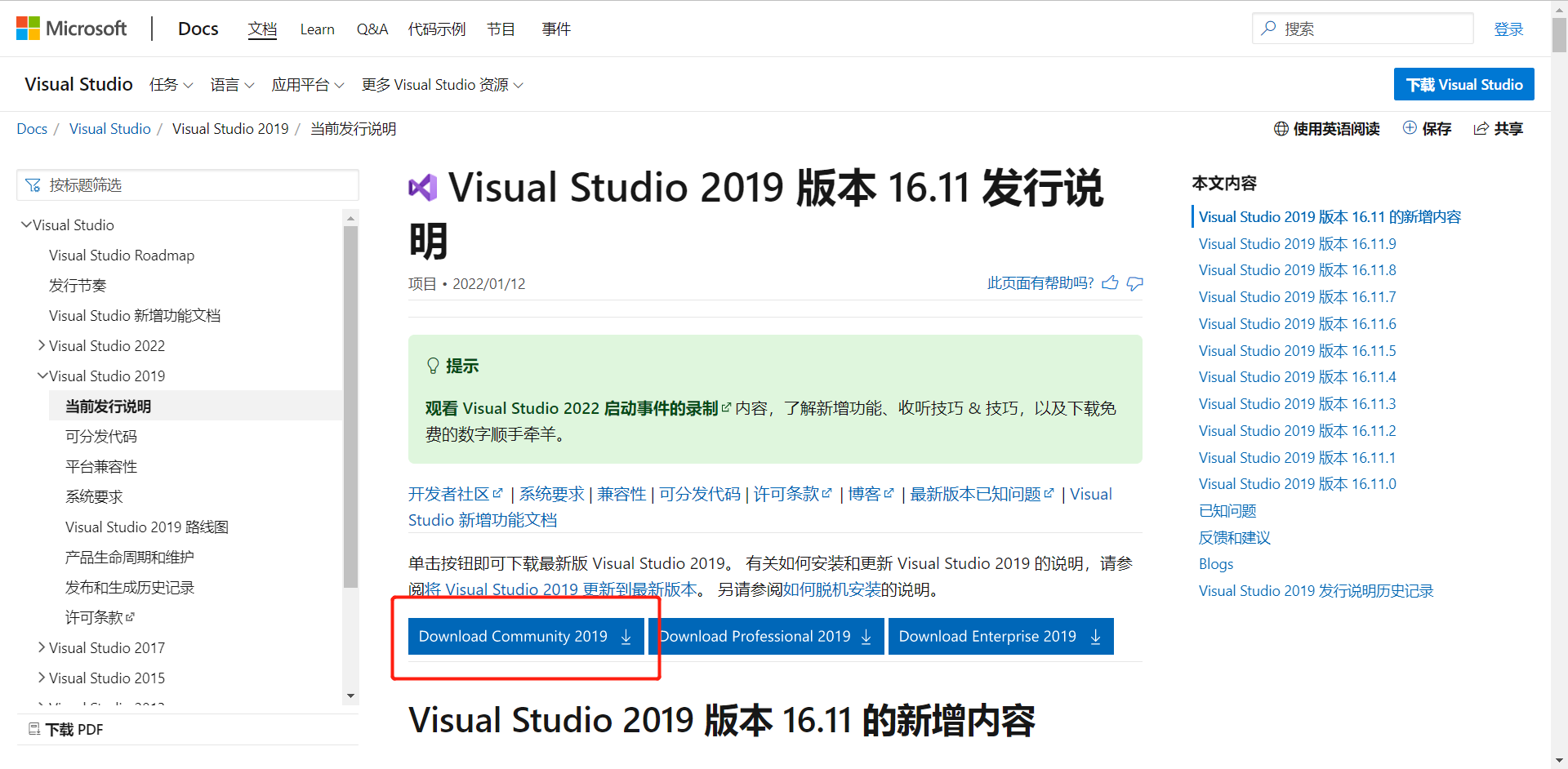
Task: Collapse the Visual Studio root tree node
Action: (x=26, y=224)
